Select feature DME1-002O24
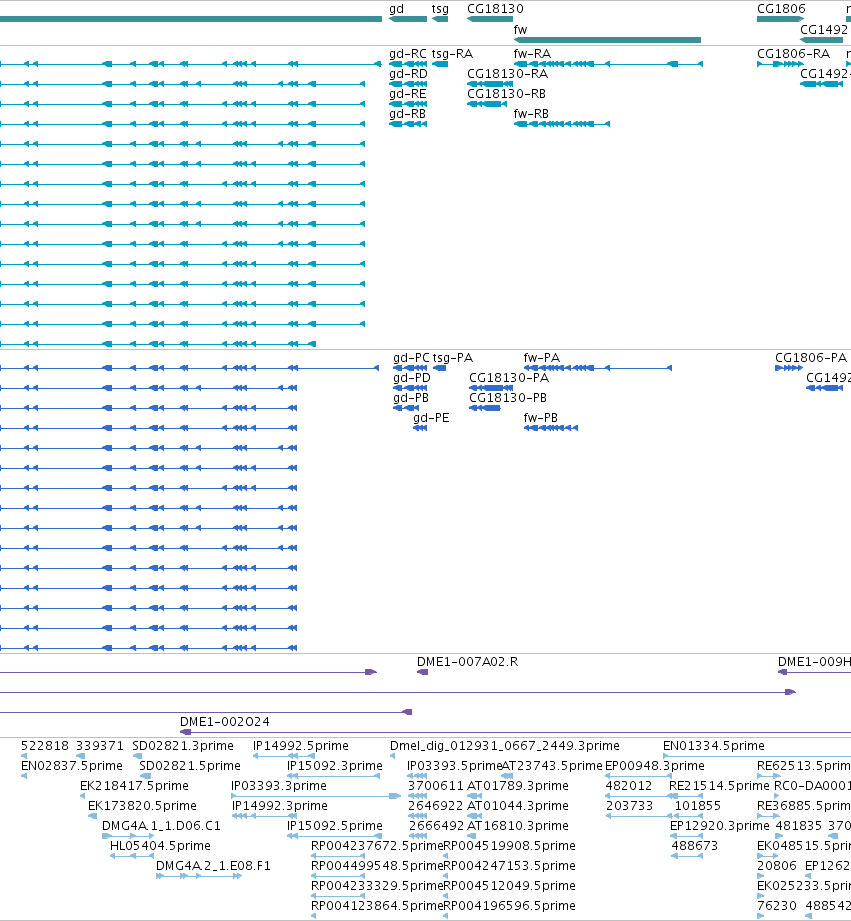The image size is (851, 921). click(x=225, y=722)
